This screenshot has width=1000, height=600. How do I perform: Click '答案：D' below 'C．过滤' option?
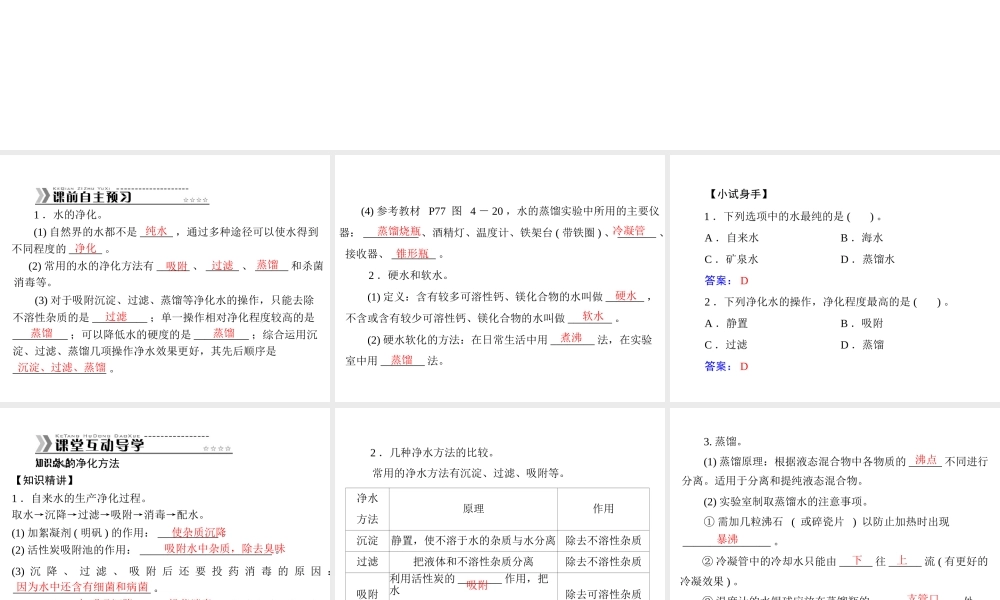[x=726, y=367]
